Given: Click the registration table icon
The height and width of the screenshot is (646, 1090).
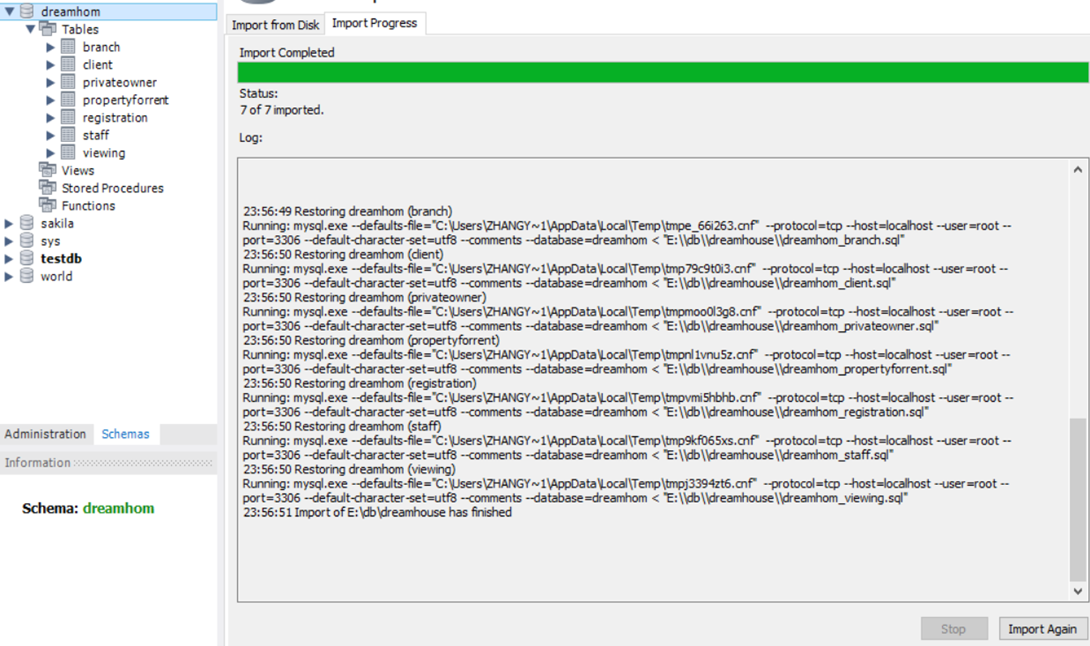Looking at the screenshot, I should pos(68,117).
